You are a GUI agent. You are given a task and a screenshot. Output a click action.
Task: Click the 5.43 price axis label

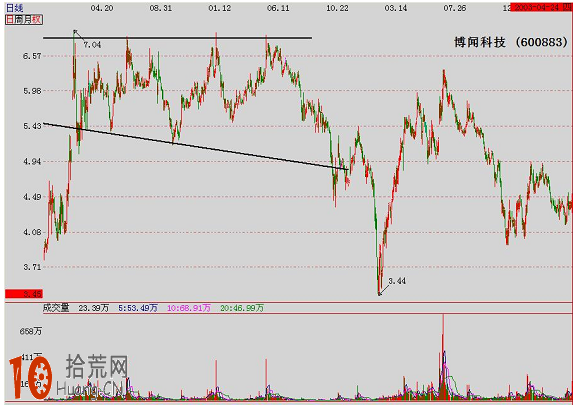tap(32, 126)
